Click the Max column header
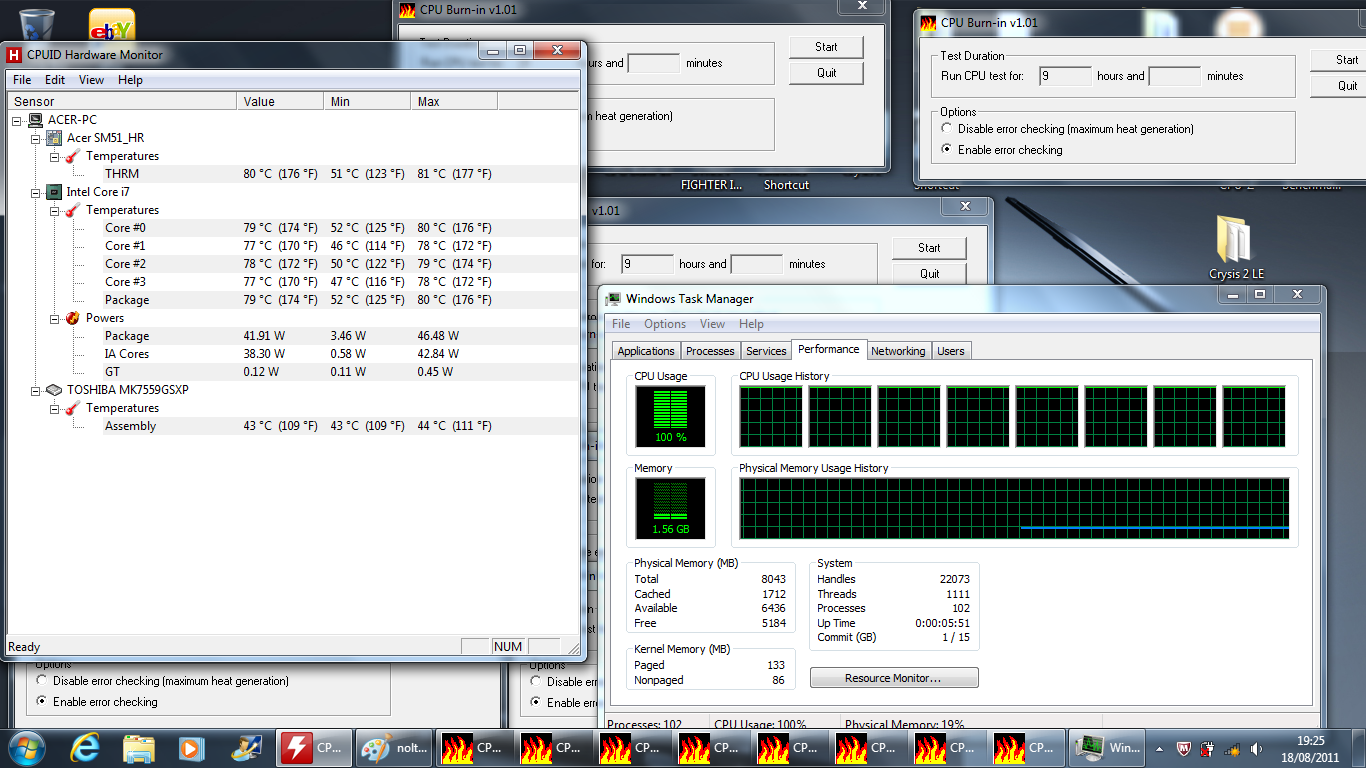The image size is (1366, 768). 454,102
